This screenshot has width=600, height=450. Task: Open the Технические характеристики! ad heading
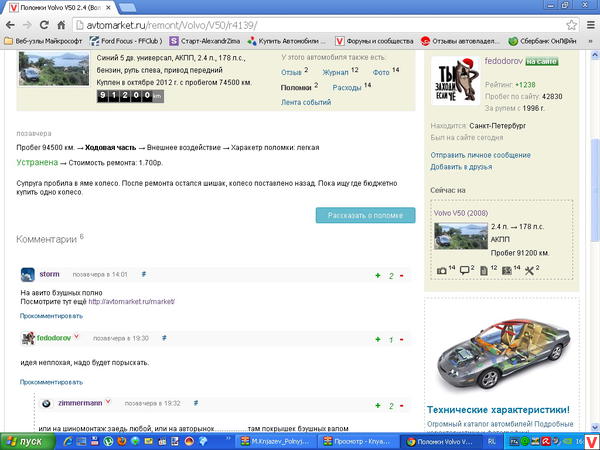pyautogui.click(x=498, y=410)
